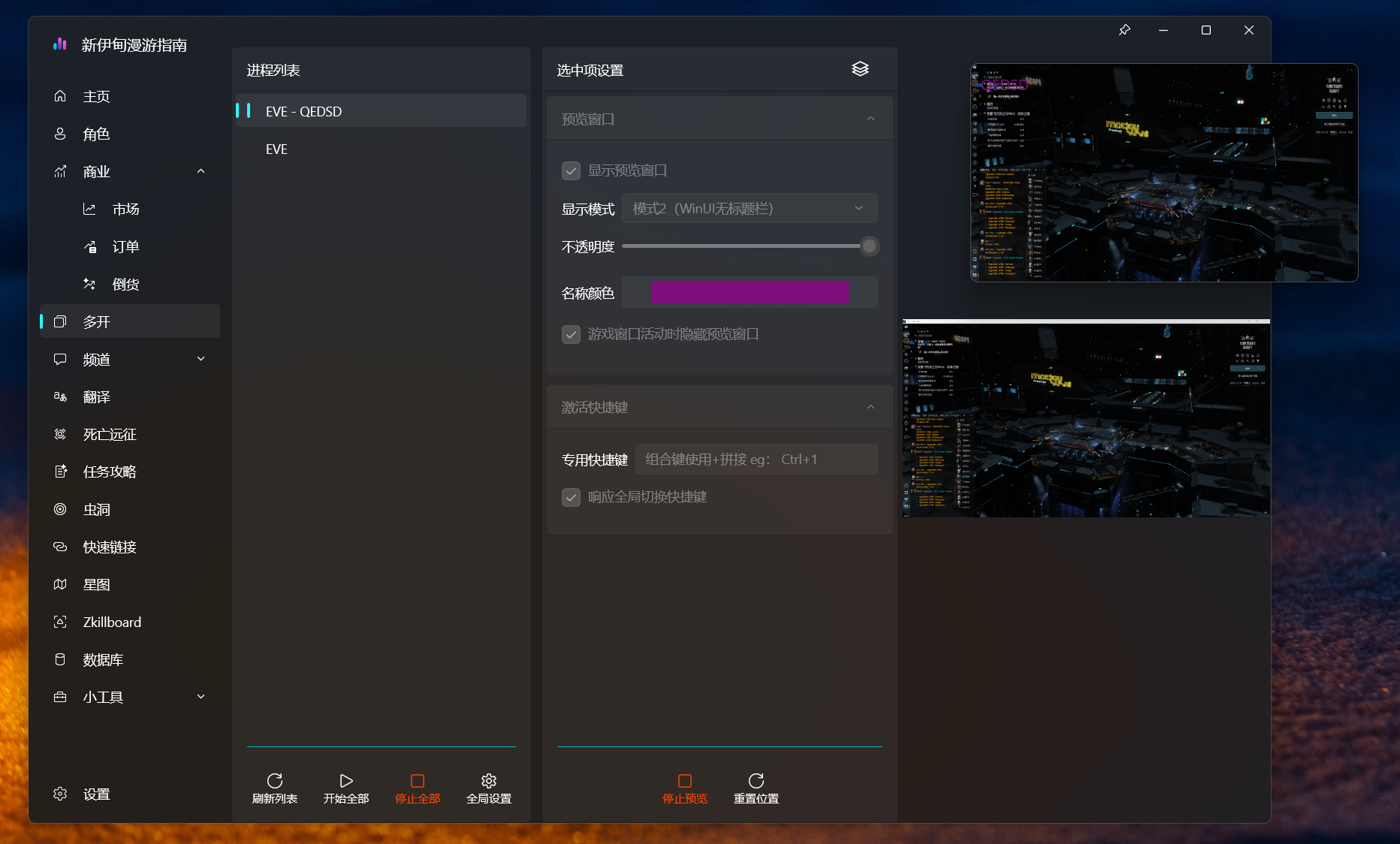This screenshot has height=844, width=1400.
Task: Select the 翻译 menu label
Action: click(96, 396)
